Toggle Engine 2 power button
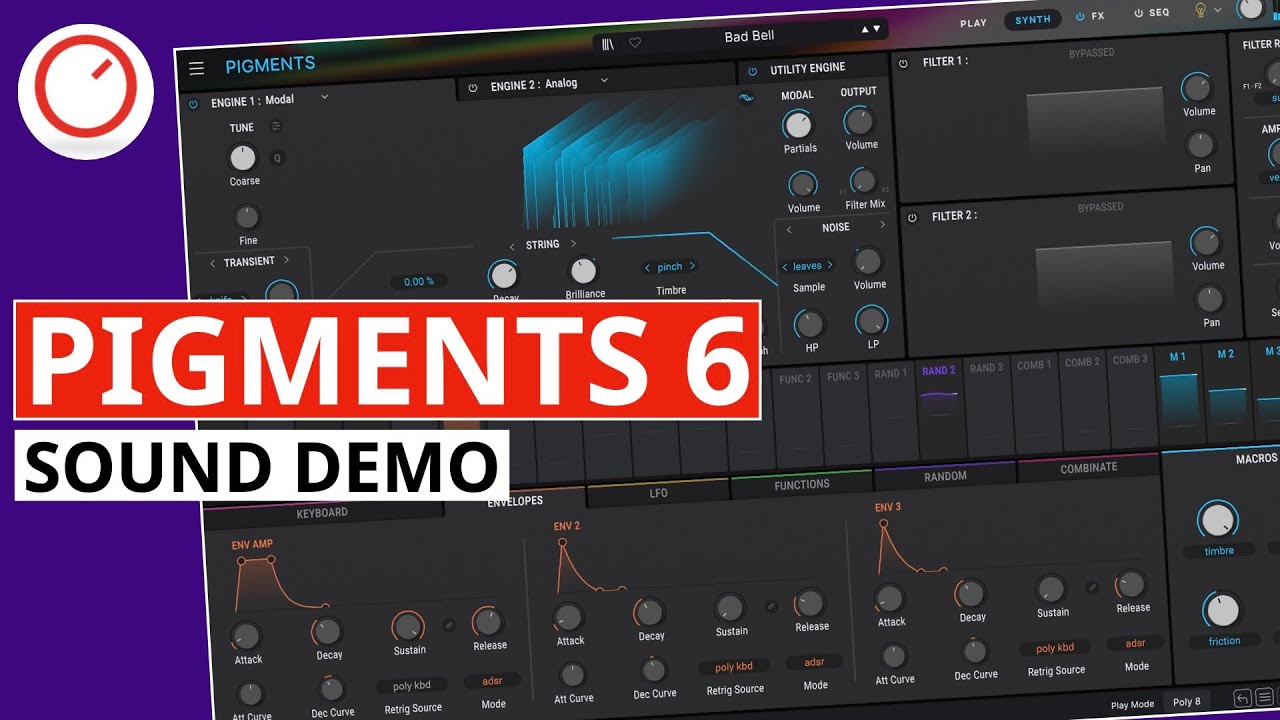Image resolution: width=1280 pixels, height=720 pixels. point(472,88)
